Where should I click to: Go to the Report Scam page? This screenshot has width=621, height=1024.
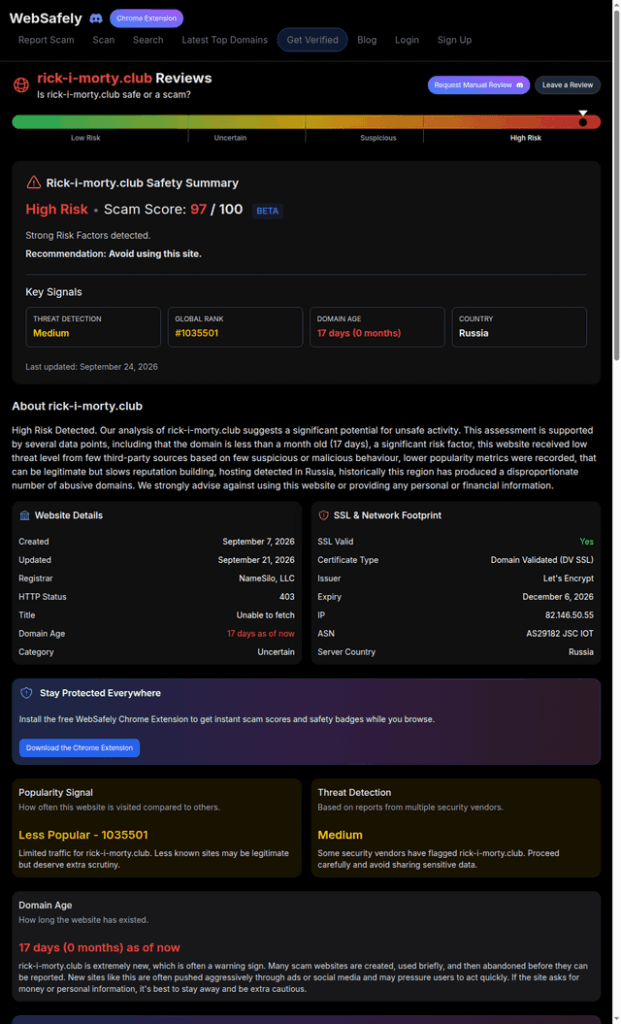point(46,40)
